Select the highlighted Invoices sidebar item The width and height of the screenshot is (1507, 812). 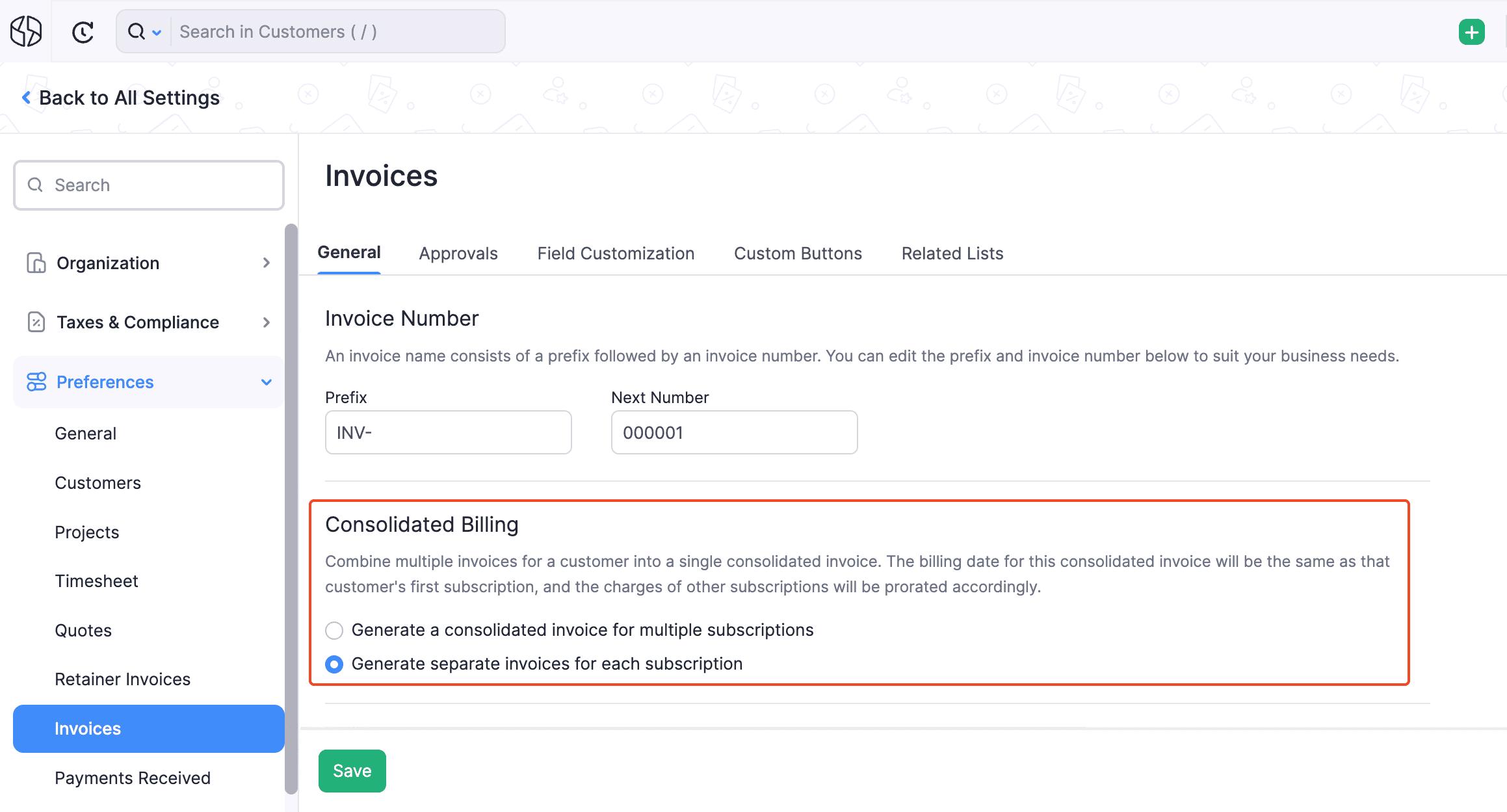coord(149,728)
